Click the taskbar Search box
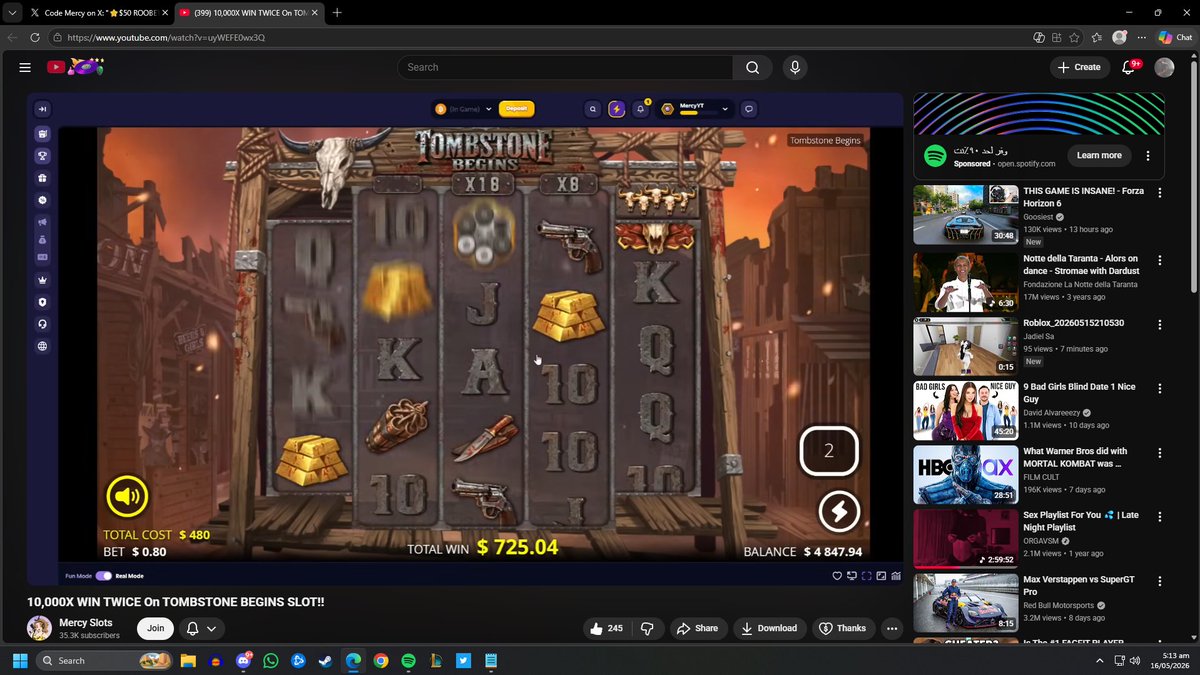 tap(104, 661)
